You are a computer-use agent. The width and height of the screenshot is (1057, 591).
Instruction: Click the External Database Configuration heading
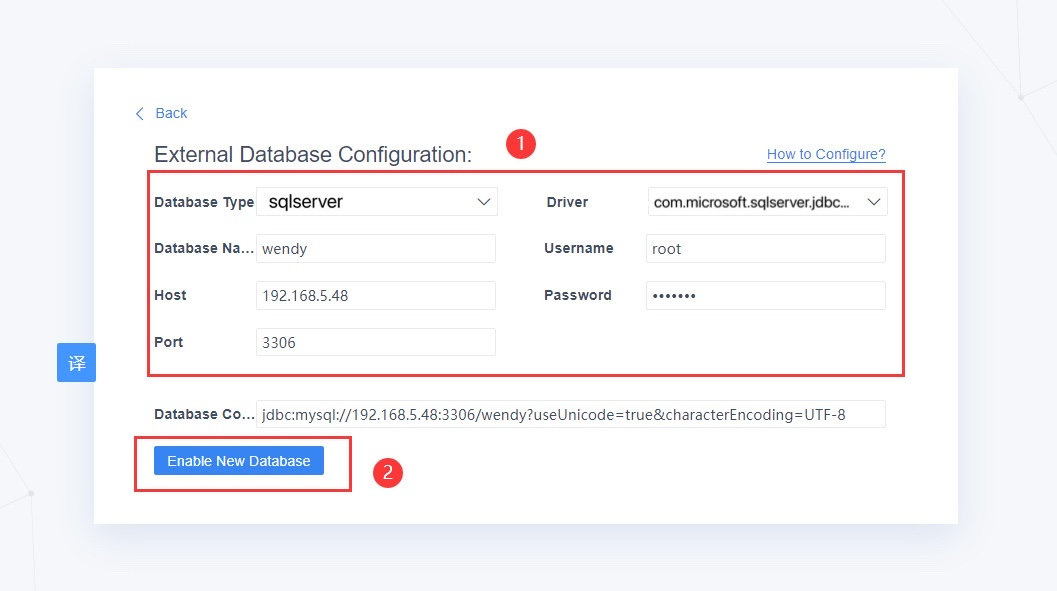coord(312,154)
